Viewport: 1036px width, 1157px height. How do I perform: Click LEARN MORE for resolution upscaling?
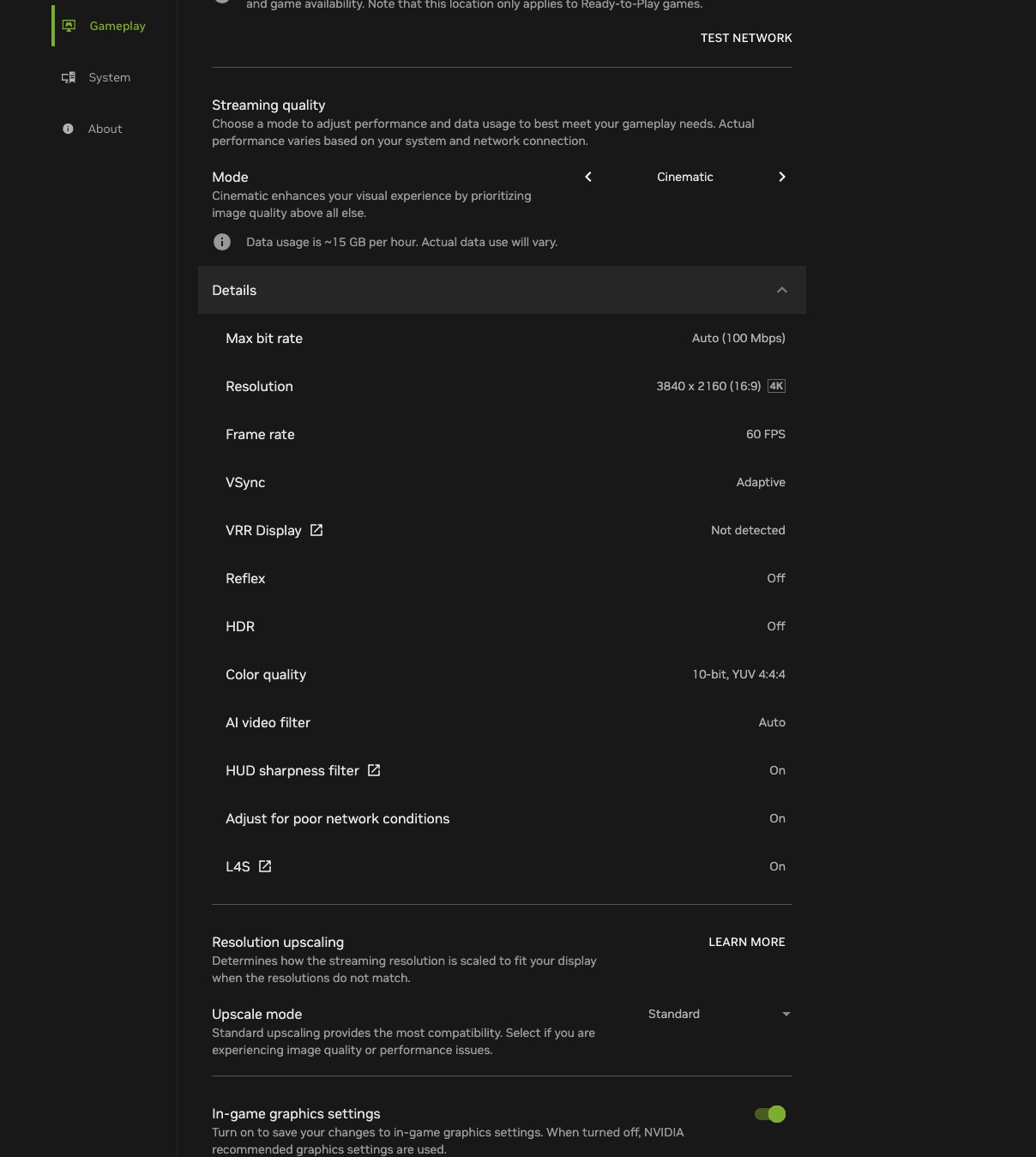746,942
